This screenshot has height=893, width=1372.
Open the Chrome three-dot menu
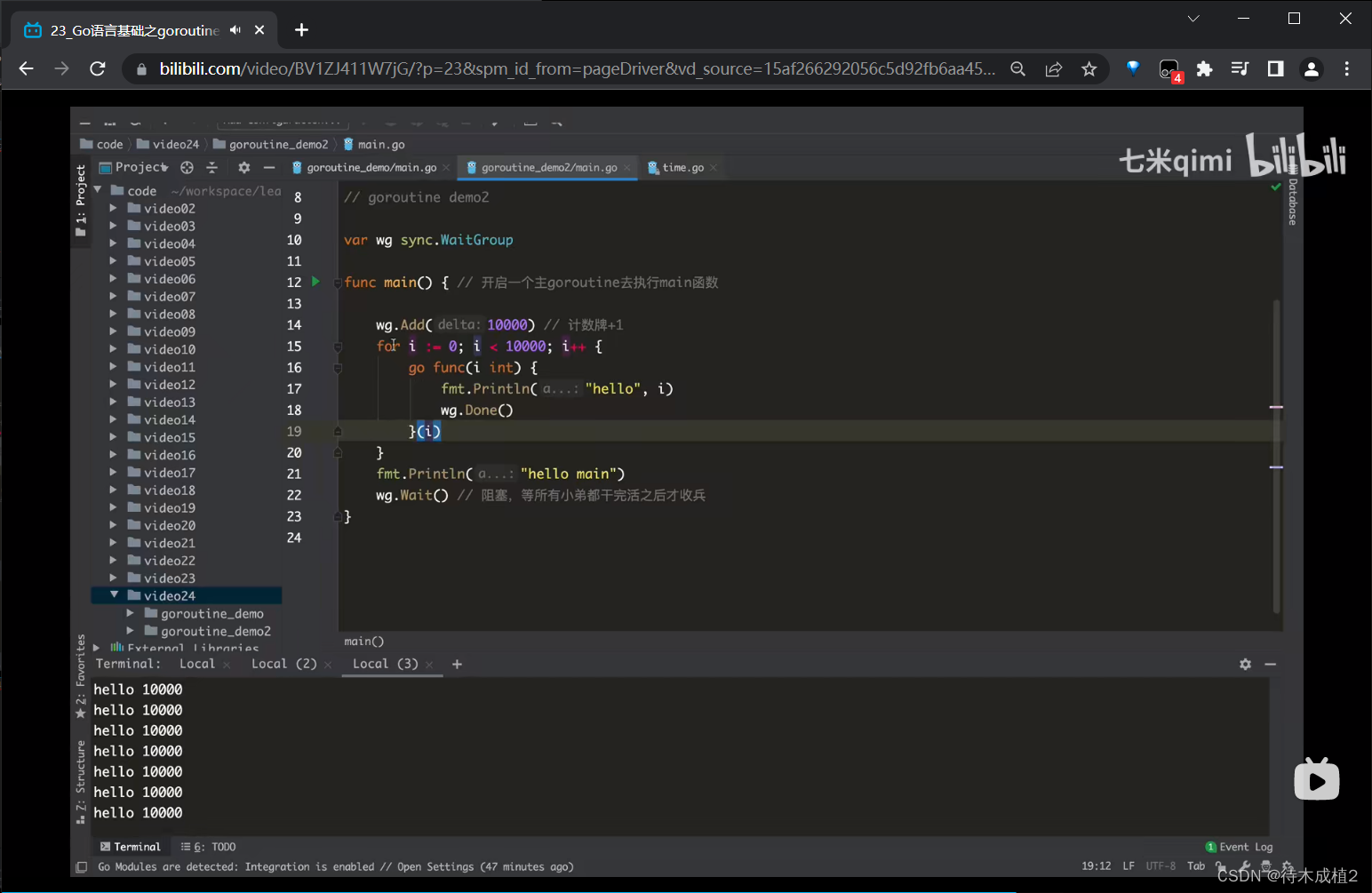pos(1347,68)
